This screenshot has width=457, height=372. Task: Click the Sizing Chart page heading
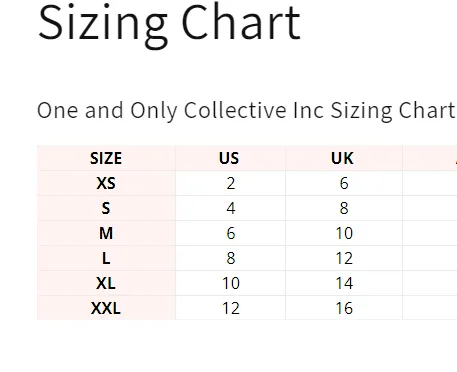coord(169,25)
